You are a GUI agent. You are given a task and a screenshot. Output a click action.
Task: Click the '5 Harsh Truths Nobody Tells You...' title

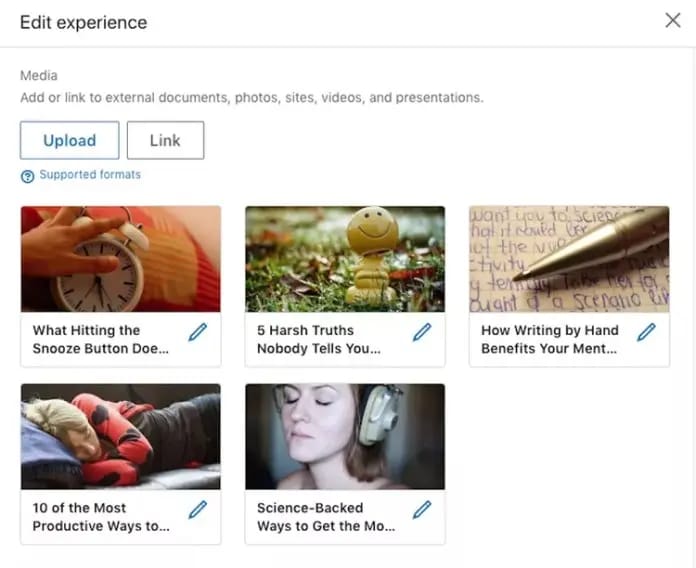point(319,339)
